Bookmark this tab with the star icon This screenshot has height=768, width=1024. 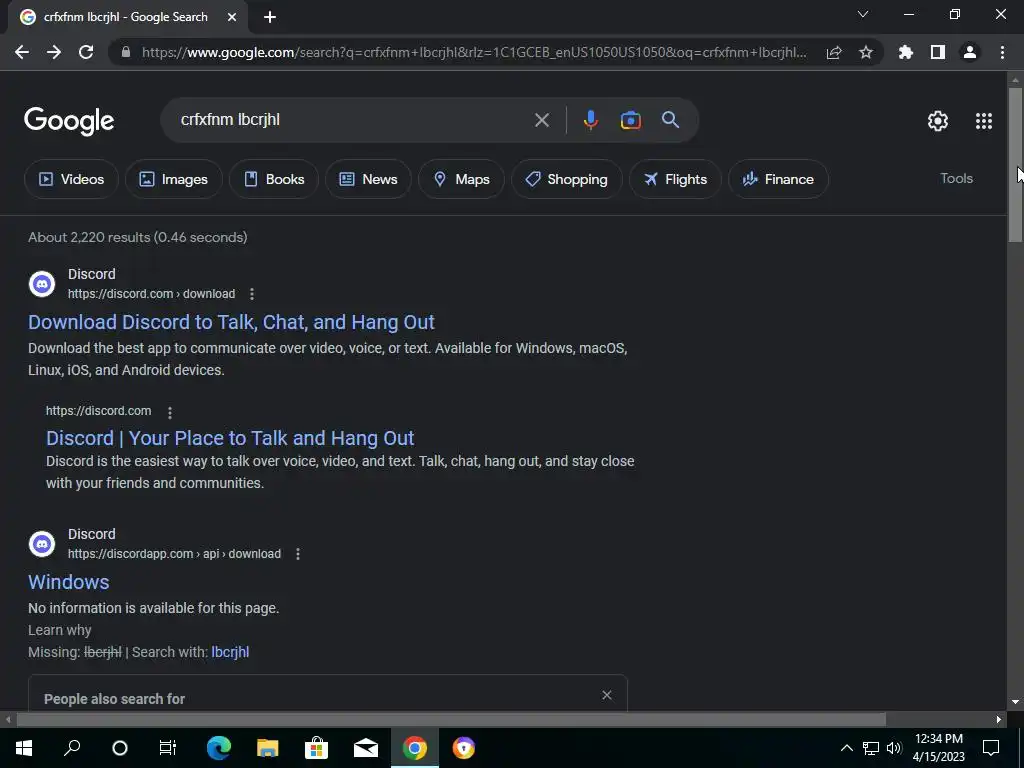[866, 52]
